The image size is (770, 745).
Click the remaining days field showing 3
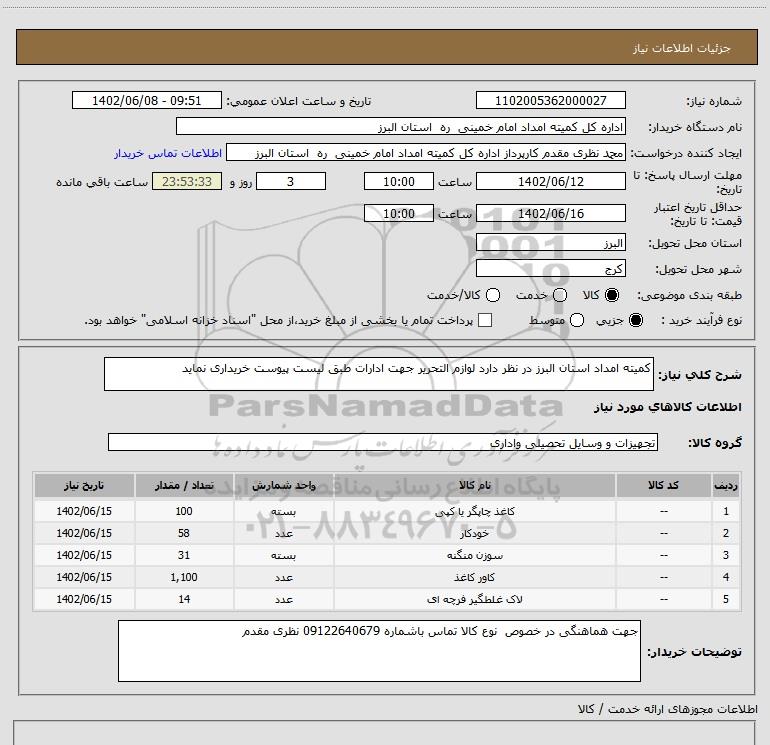point(291,181)
